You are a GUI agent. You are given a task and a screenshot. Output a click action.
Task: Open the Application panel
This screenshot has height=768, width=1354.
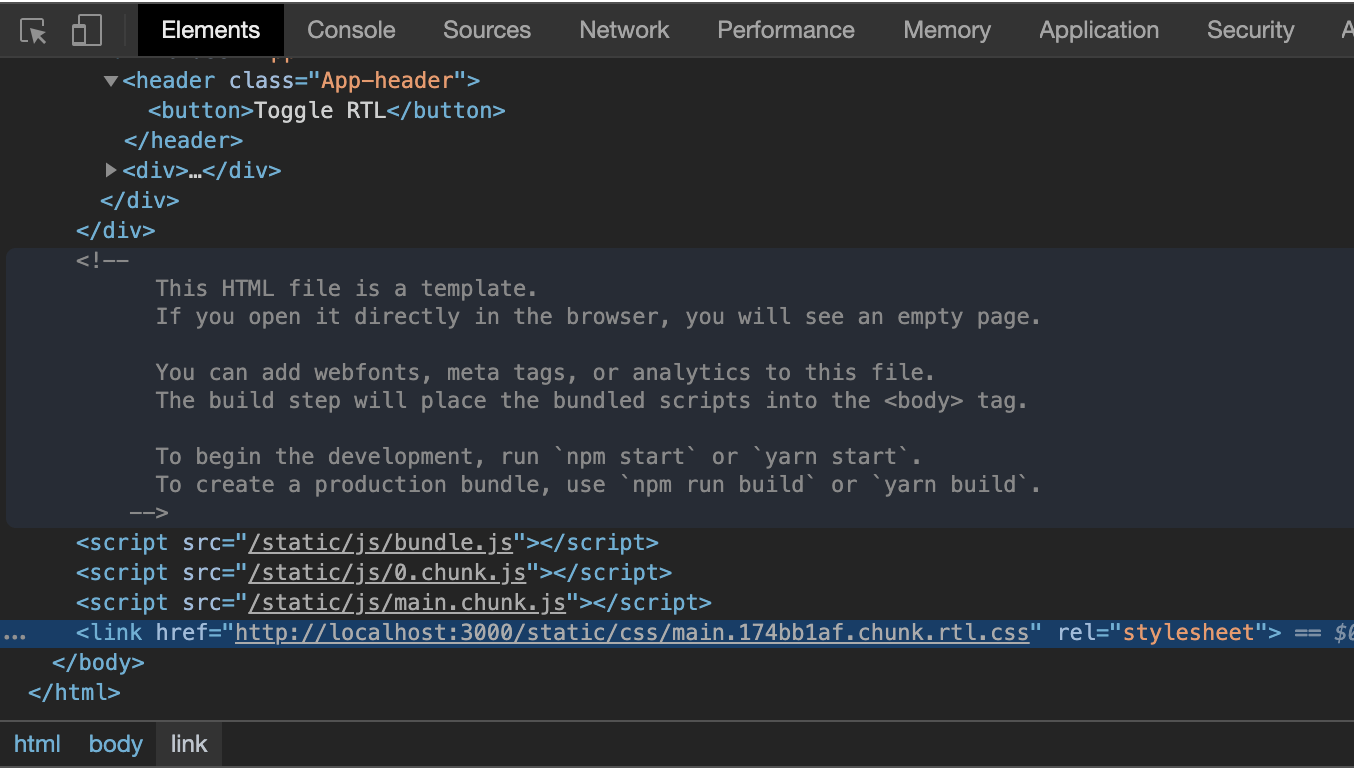point(1098,30)
